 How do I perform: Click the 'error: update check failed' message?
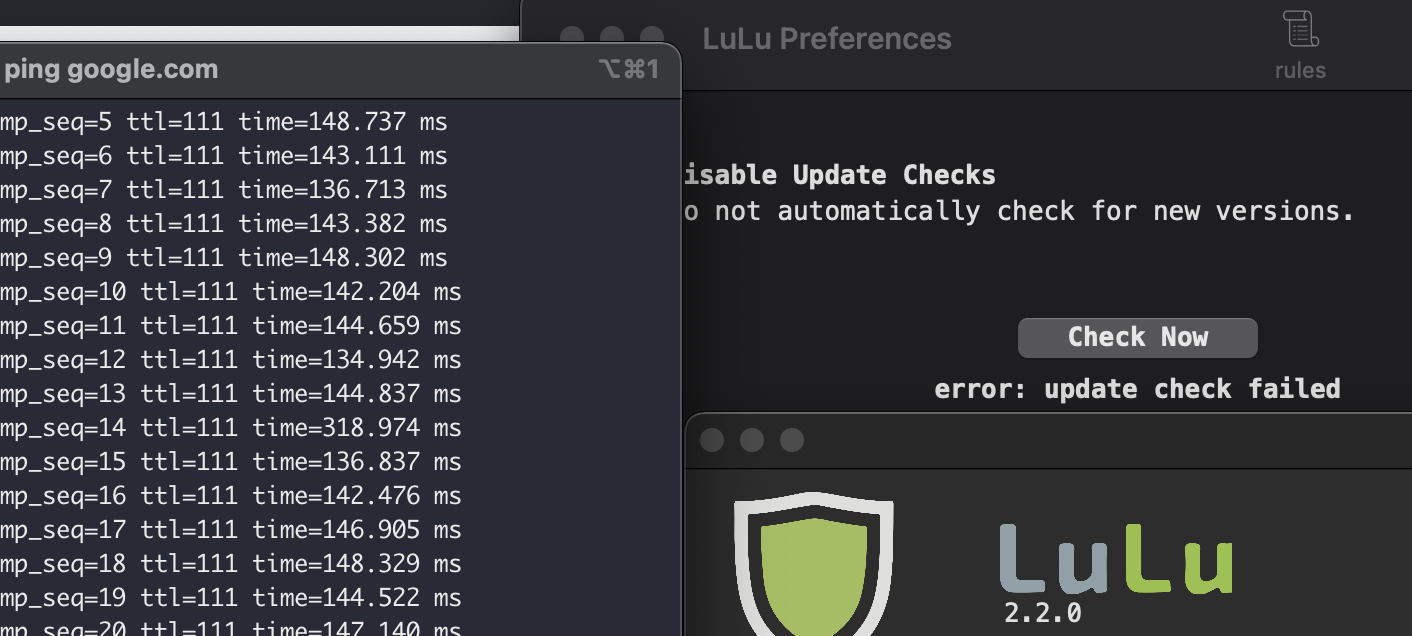[x=1137, y=389]
